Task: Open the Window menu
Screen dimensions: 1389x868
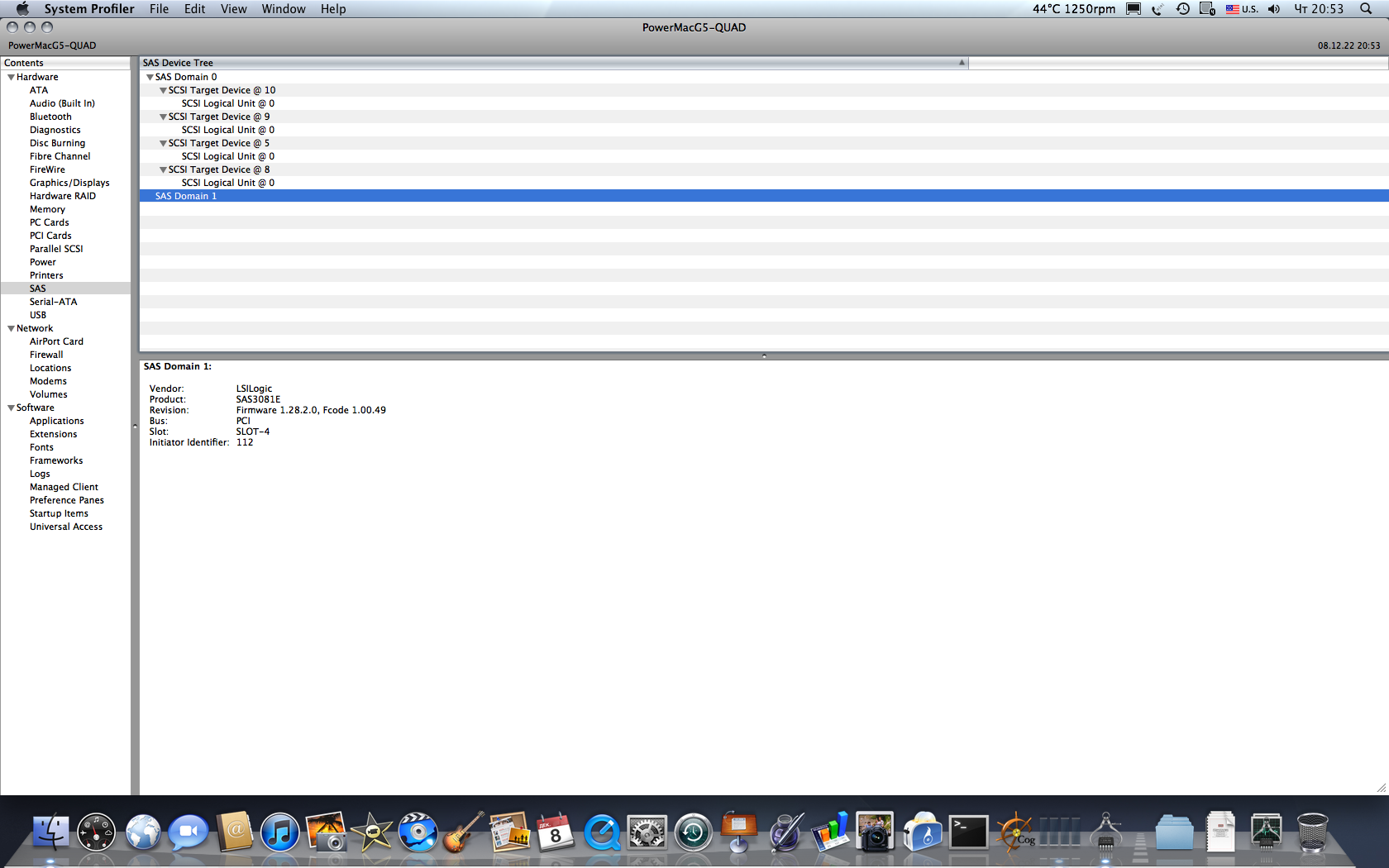Action: tap(284, 9)
